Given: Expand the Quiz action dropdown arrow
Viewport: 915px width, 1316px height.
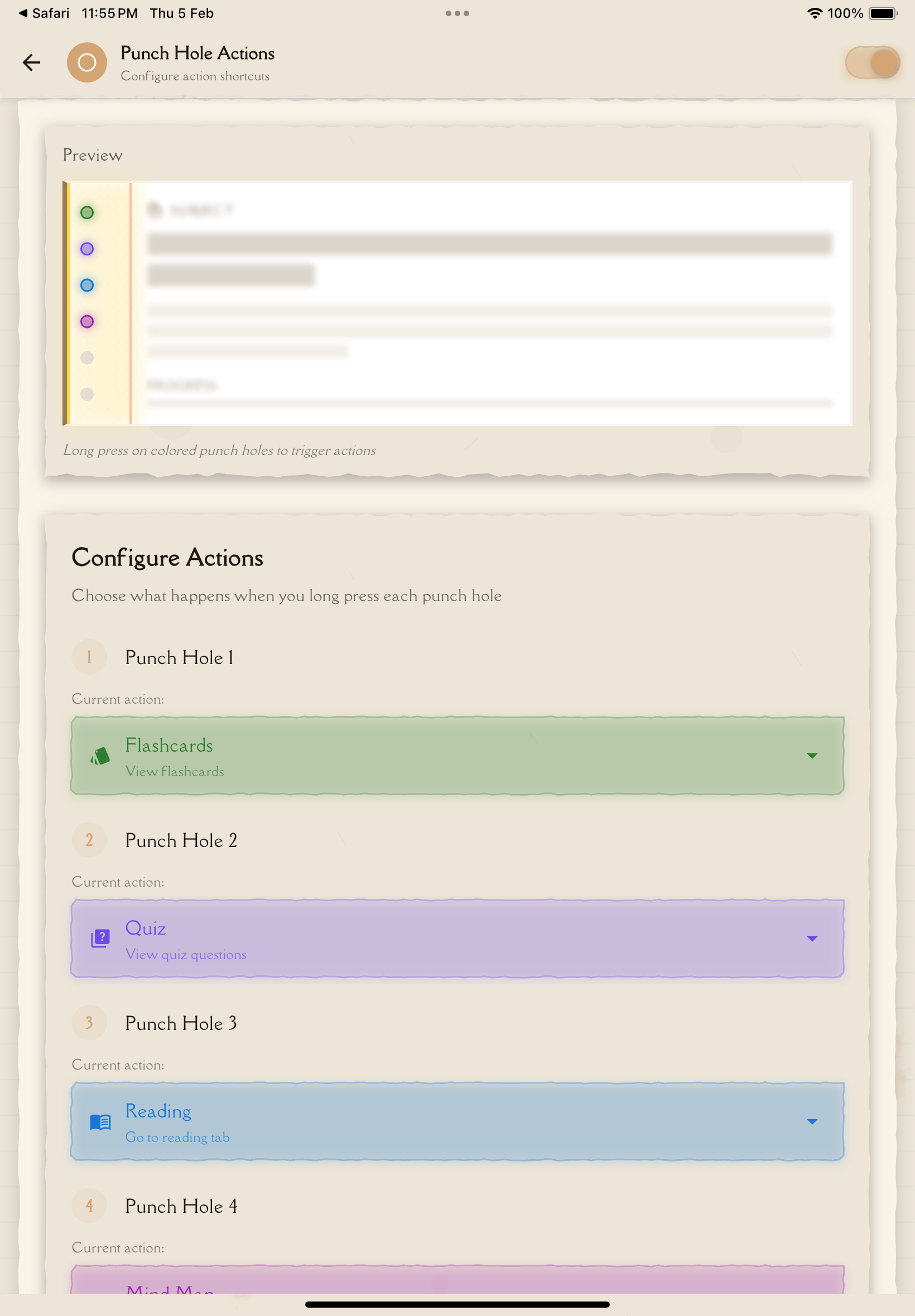Looking at the screenshot, I should pos(812,938).
